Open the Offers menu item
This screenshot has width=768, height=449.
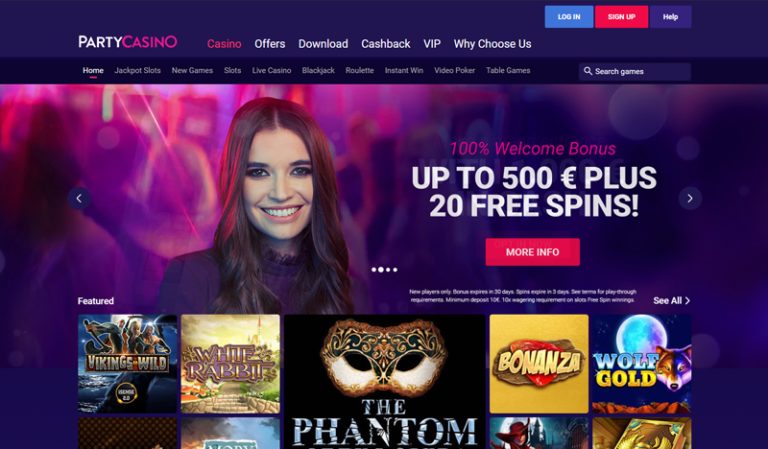point(269,44)
